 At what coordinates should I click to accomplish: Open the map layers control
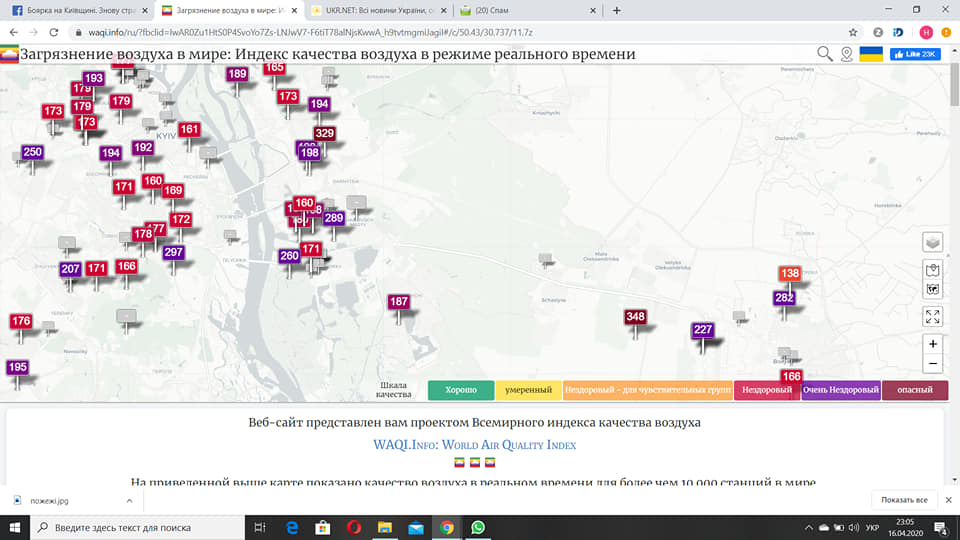click(932, 243)
